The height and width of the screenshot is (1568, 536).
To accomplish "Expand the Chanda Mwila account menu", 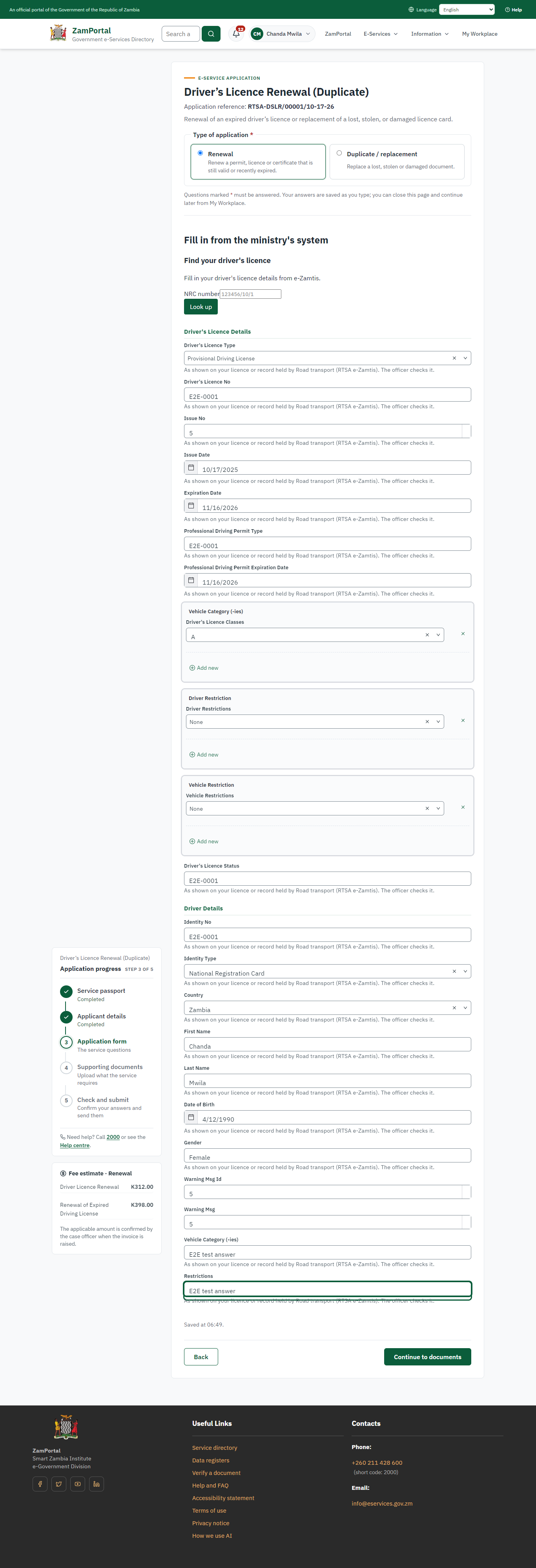I will pos(282,34).
